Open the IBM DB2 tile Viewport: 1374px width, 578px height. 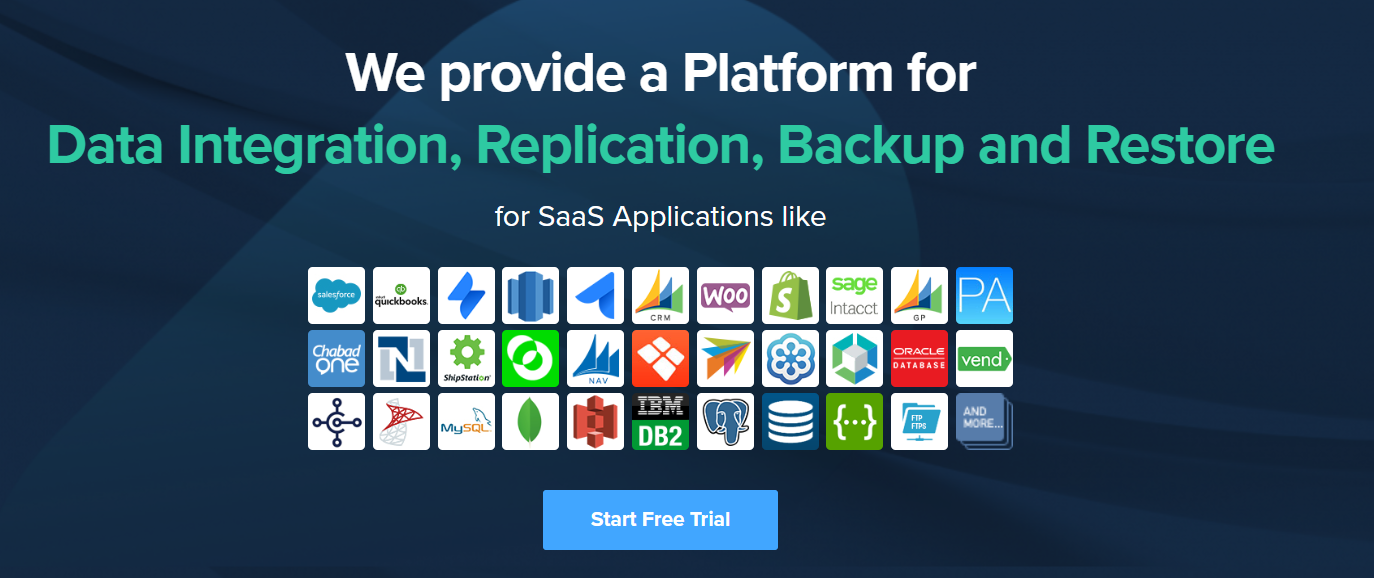660,421
